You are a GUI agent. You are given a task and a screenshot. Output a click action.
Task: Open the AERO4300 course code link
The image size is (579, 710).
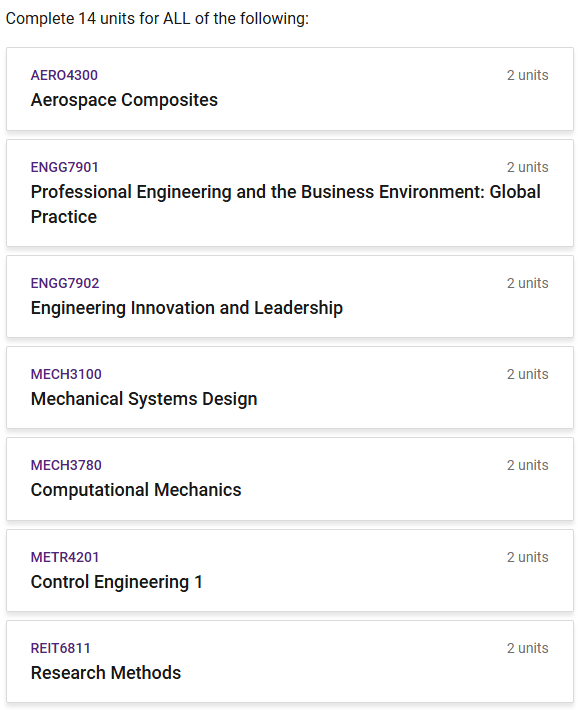[64, 75]
